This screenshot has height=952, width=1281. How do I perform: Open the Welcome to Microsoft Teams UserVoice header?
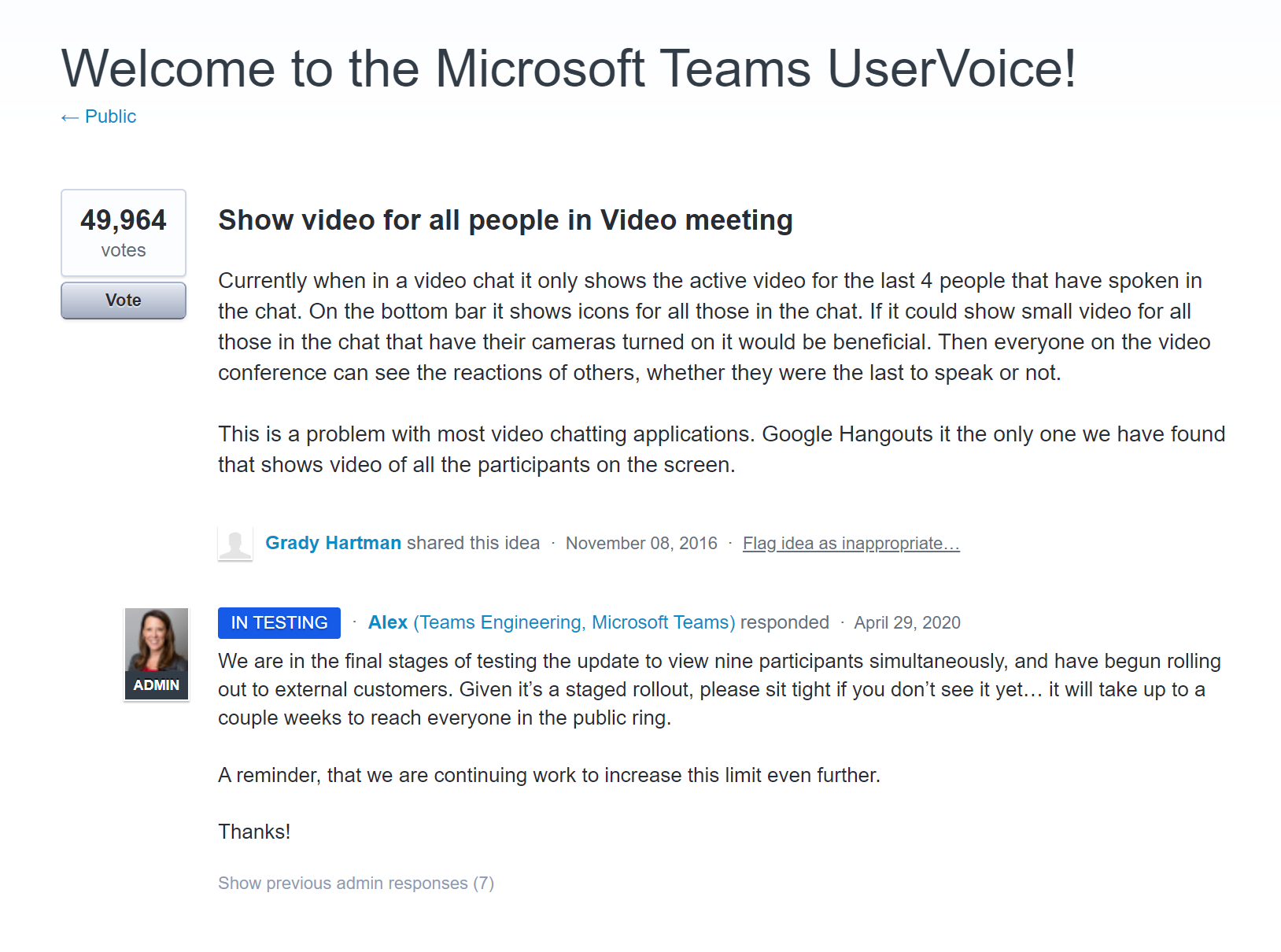(x=568, y=68)
